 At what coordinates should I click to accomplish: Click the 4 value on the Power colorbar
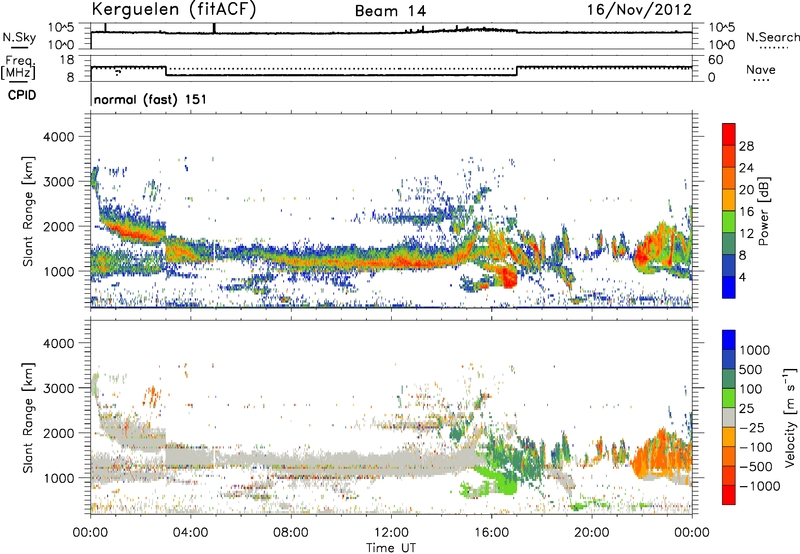click(742, 277)
